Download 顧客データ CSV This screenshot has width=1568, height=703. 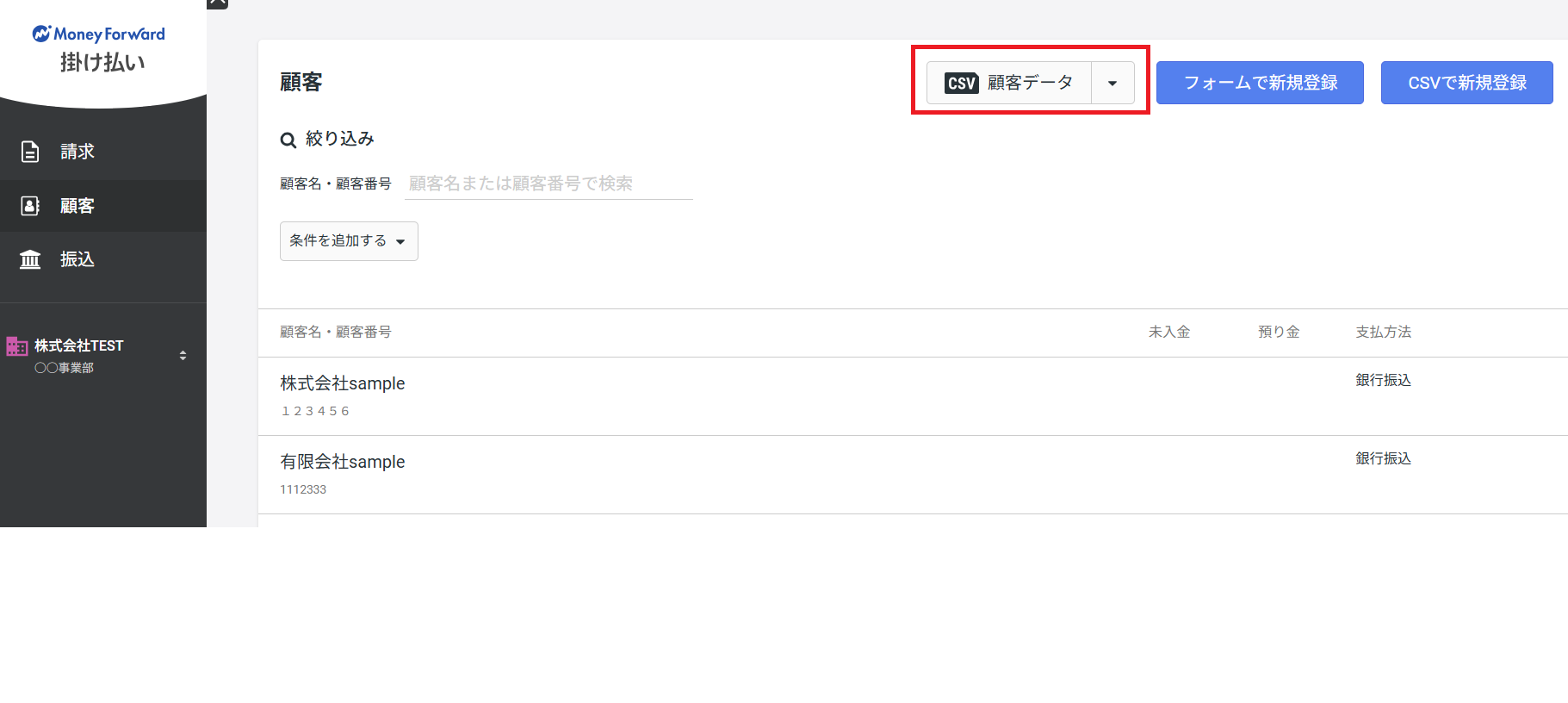point(1009,83)
